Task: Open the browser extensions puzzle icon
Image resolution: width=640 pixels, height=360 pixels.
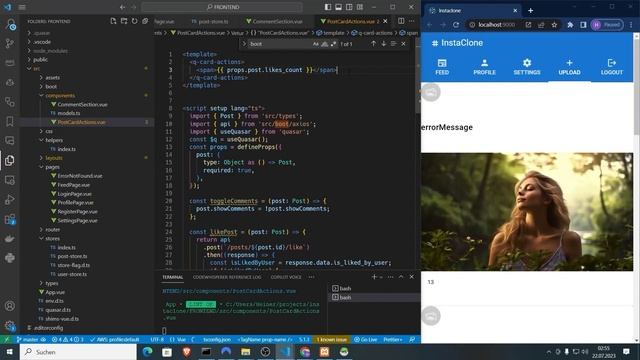Action: tap(570, 25)
